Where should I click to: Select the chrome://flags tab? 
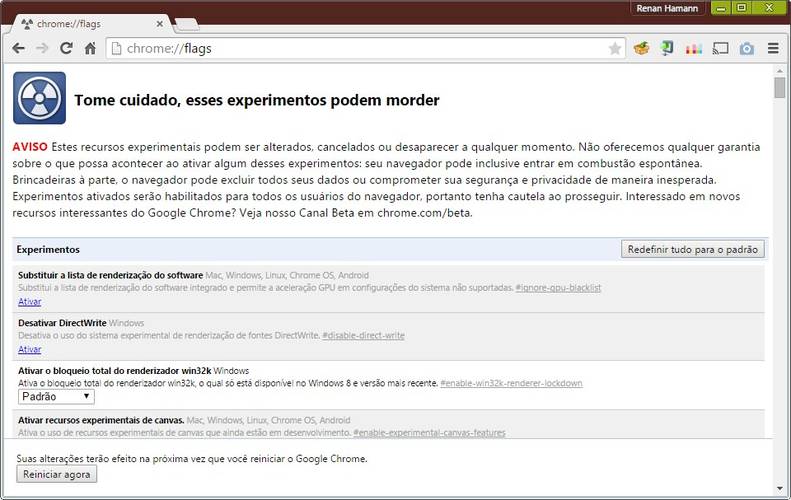92,24
